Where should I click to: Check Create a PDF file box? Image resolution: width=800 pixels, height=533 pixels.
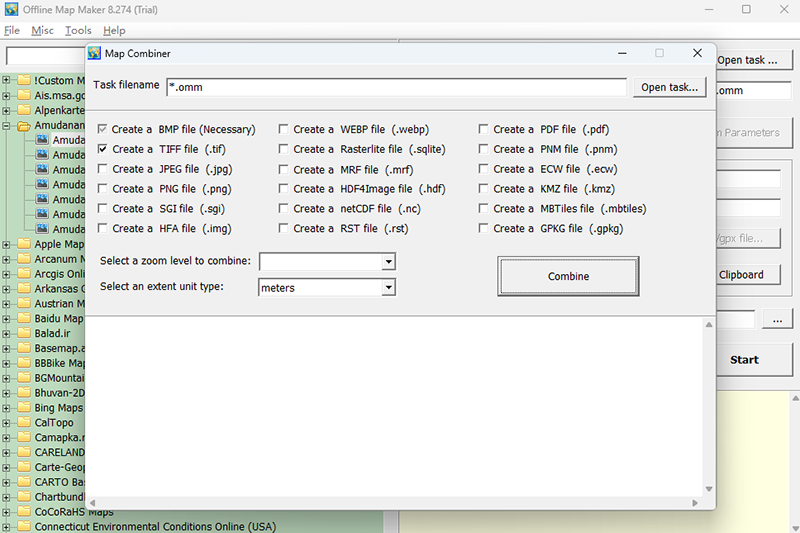484,129
